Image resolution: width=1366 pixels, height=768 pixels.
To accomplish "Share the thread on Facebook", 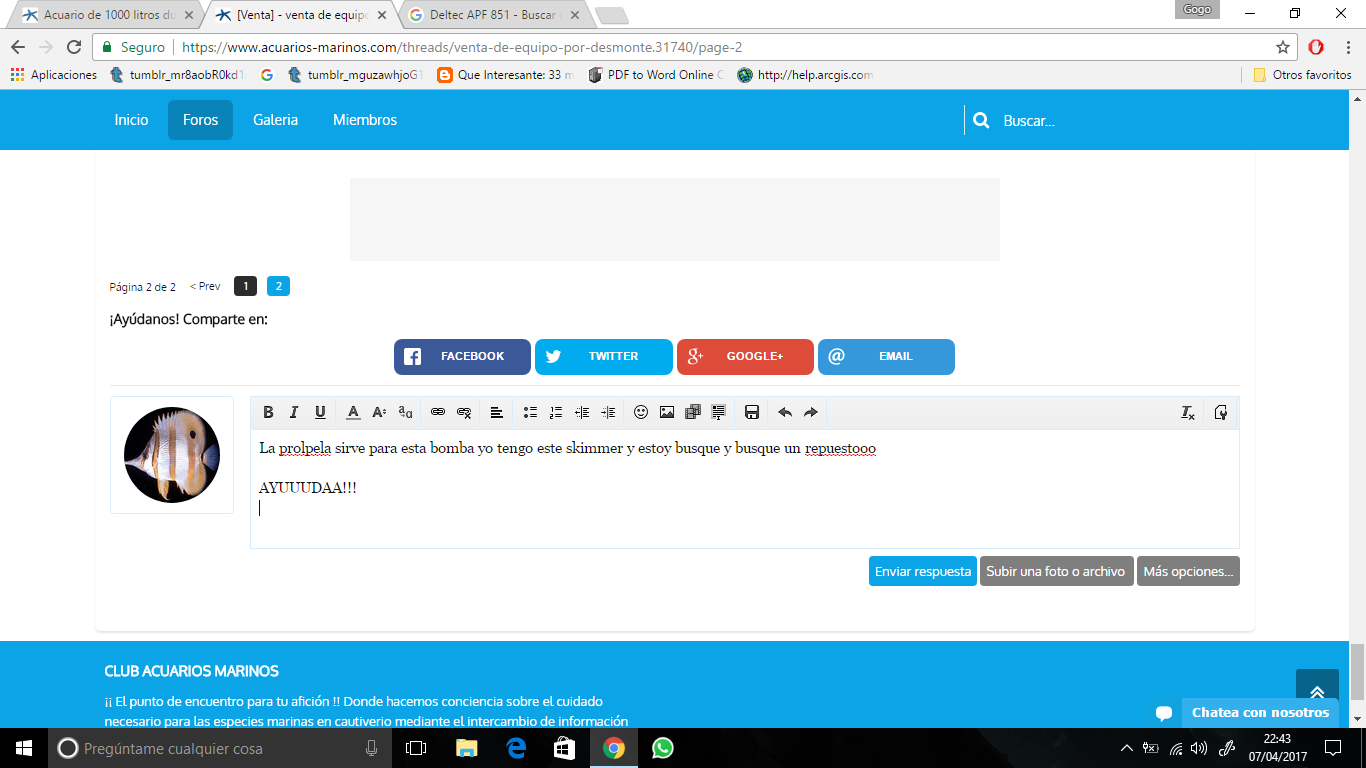I will (x=462, y=357).
